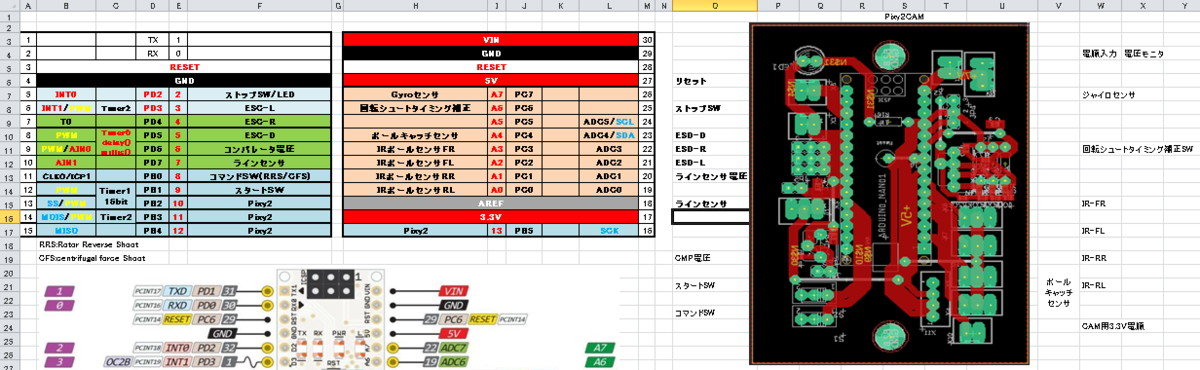Click the IR-FR cell
Viewport: 1200px width, 370px height.
tap(1094, 203)
